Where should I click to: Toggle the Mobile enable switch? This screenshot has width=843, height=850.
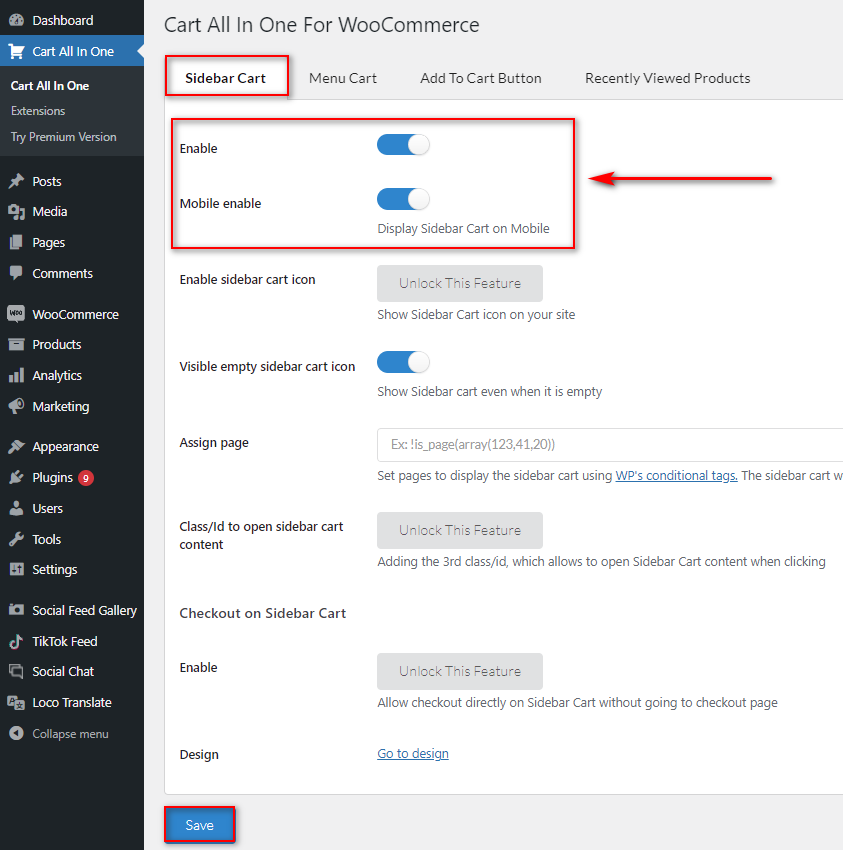tap(403, 199)
